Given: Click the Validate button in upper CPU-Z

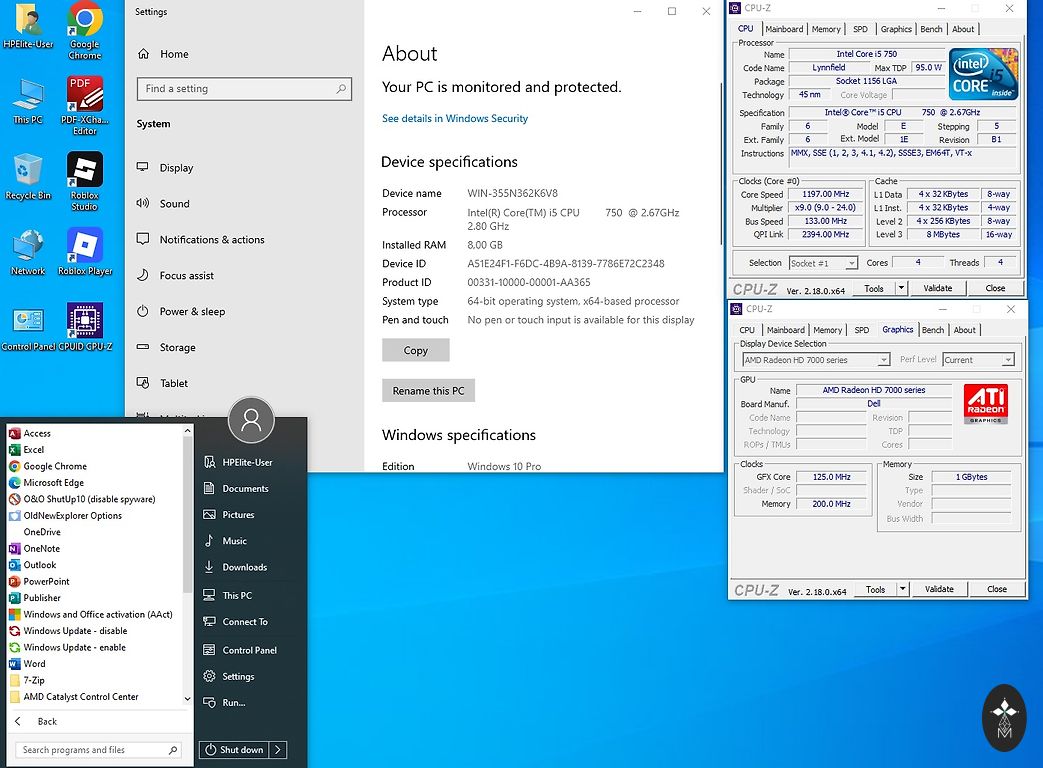Looking at the screenshot, I should tap(937, 288).
